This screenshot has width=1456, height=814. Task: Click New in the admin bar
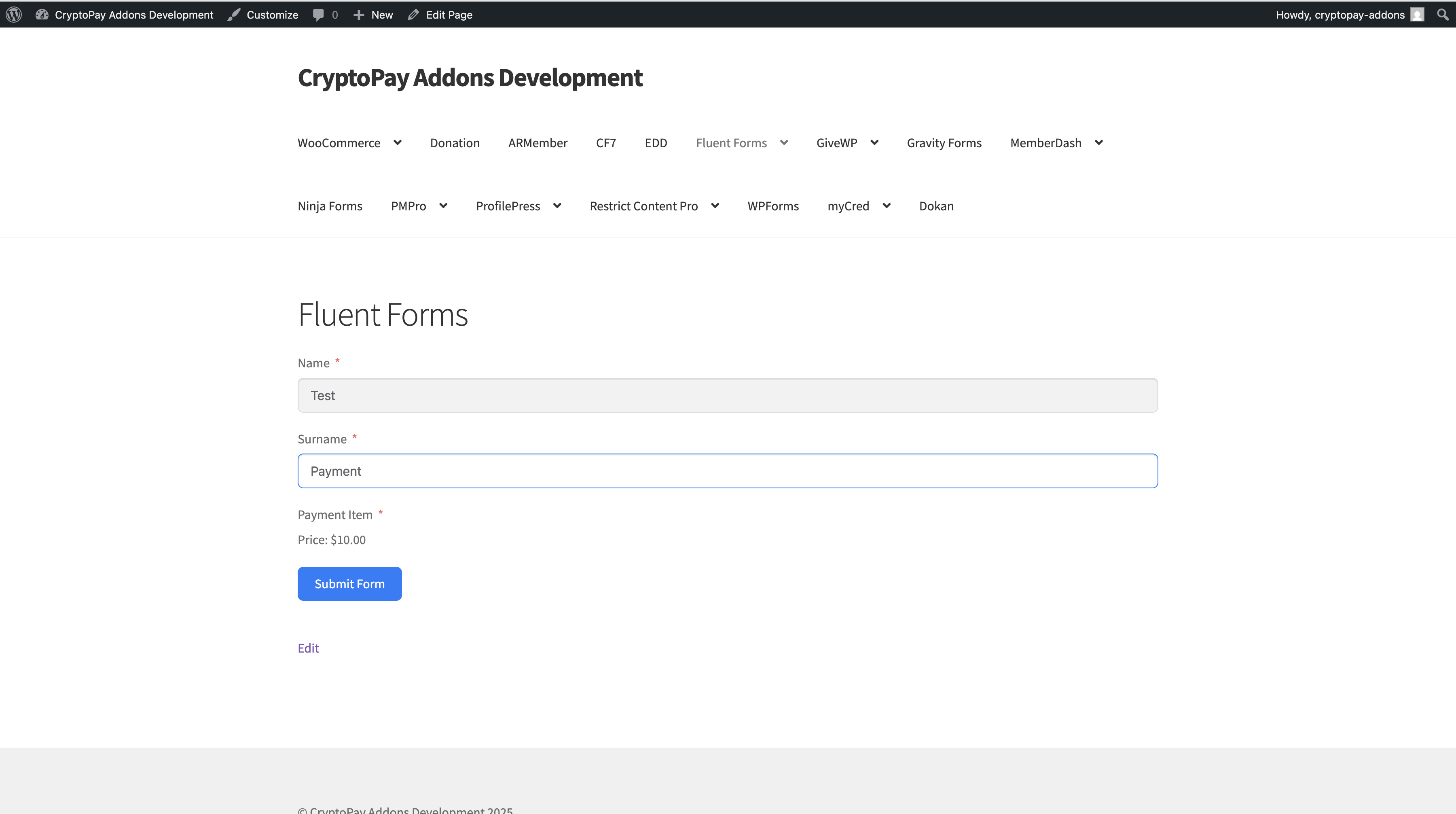pyautogui.click(x=382, y=15)
